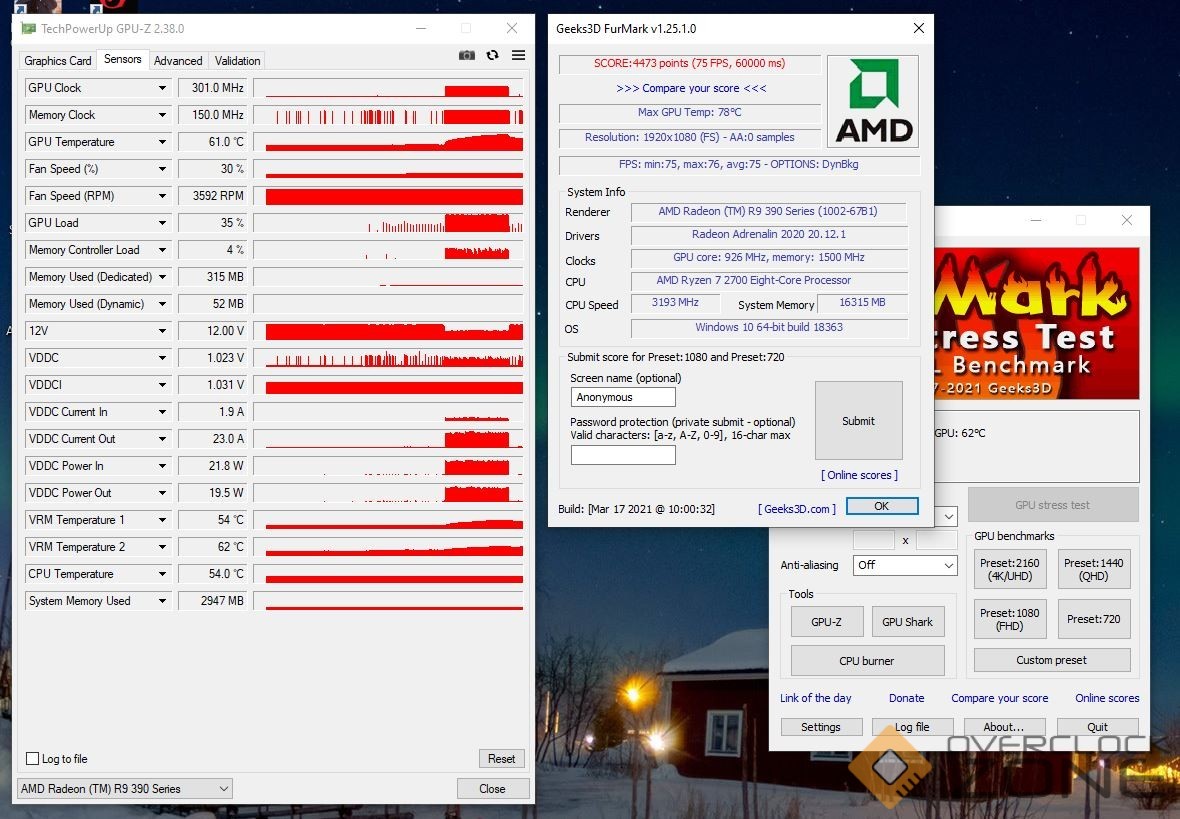Open the Geeks3D.com link

(797, 509)
